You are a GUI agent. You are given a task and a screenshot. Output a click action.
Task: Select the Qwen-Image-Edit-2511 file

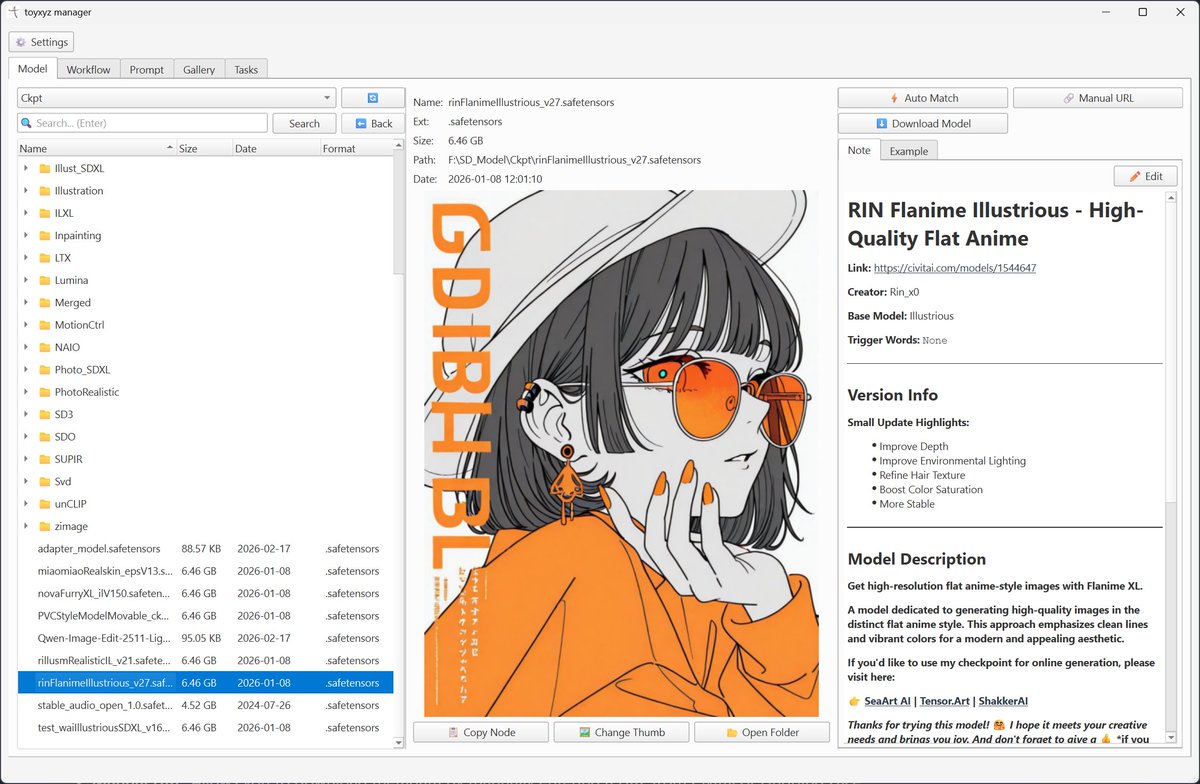[x=205, y=638]
